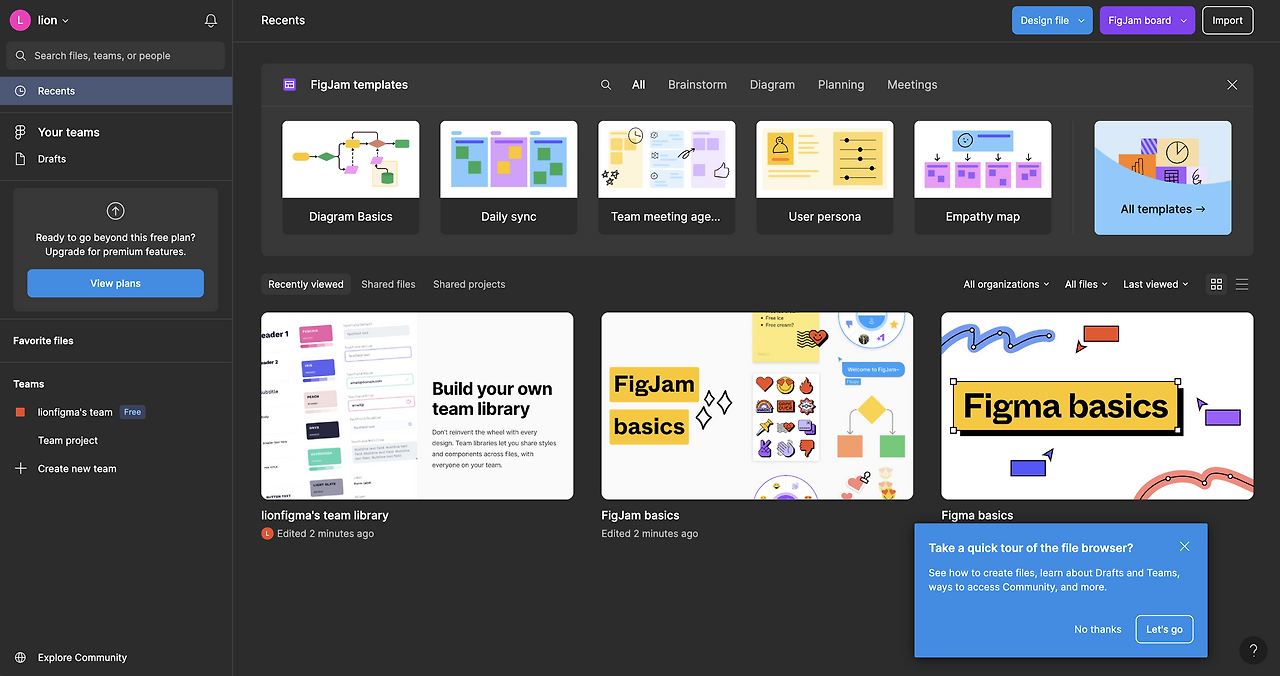
Task: Open the Daily sync template
Action: coord(509,178)
